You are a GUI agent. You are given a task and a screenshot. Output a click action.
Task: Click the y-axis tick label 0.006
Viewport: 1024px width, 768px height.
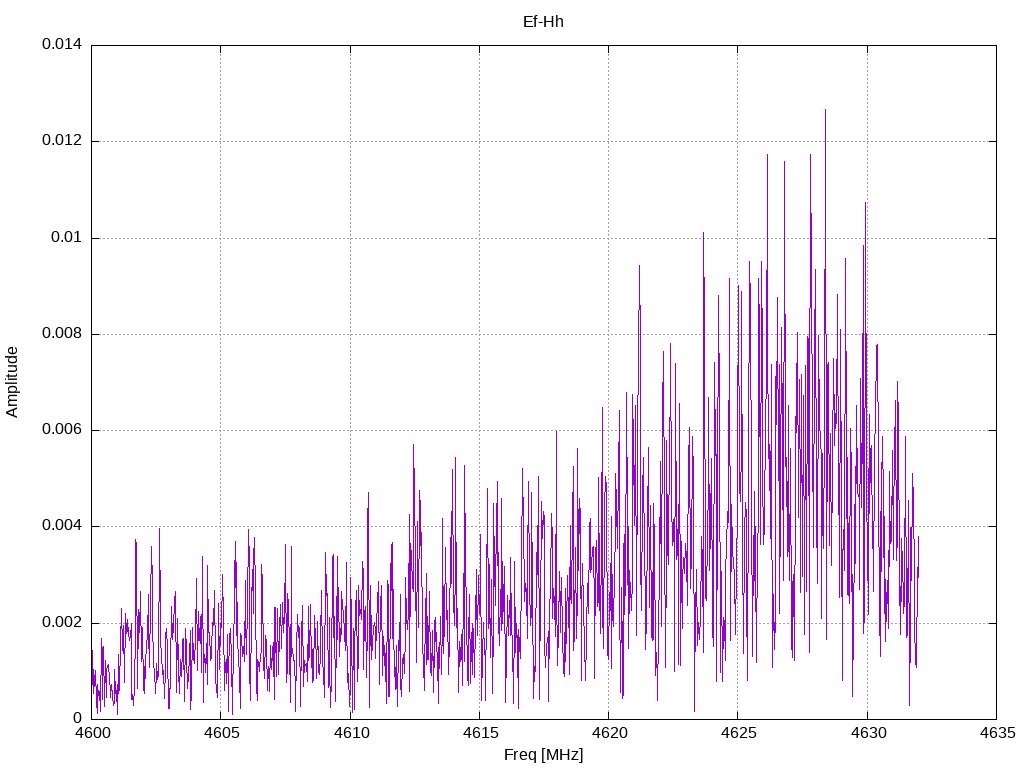point(62,429)
